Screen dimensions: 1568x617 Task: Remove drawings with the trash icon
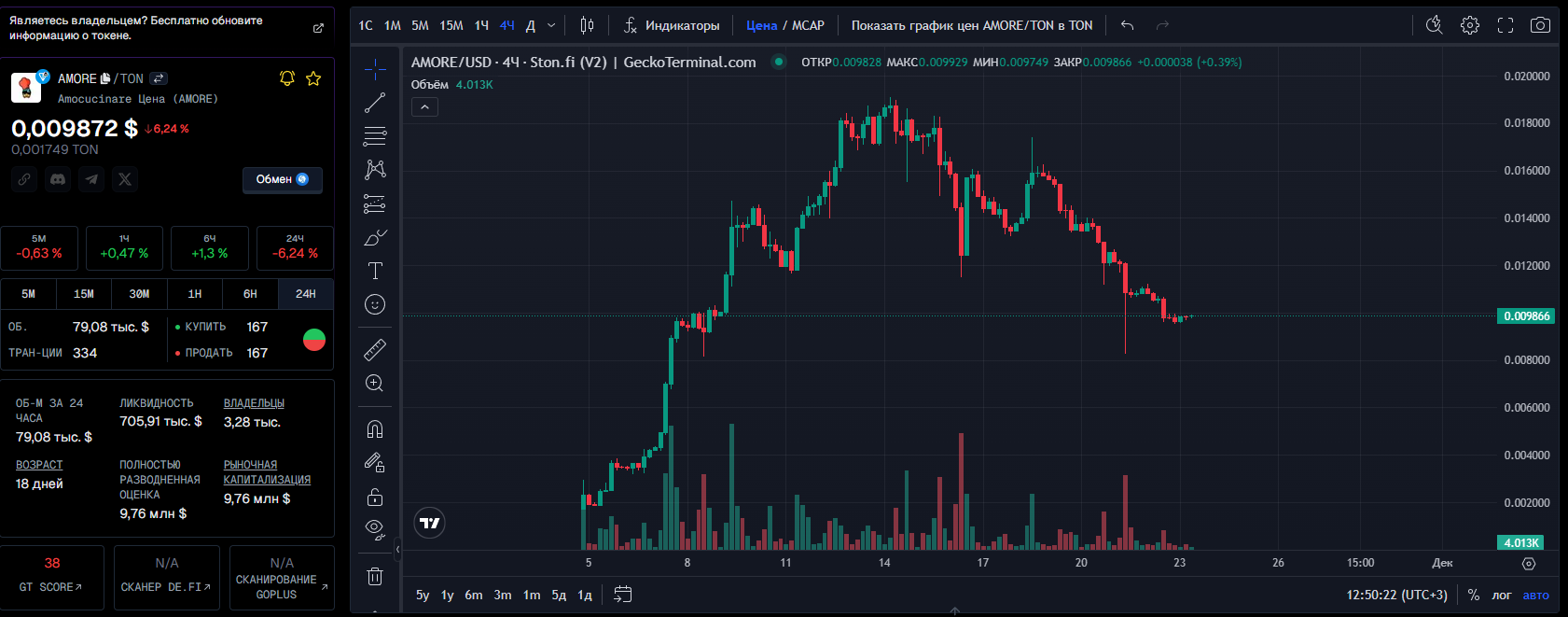pos(375,576)
